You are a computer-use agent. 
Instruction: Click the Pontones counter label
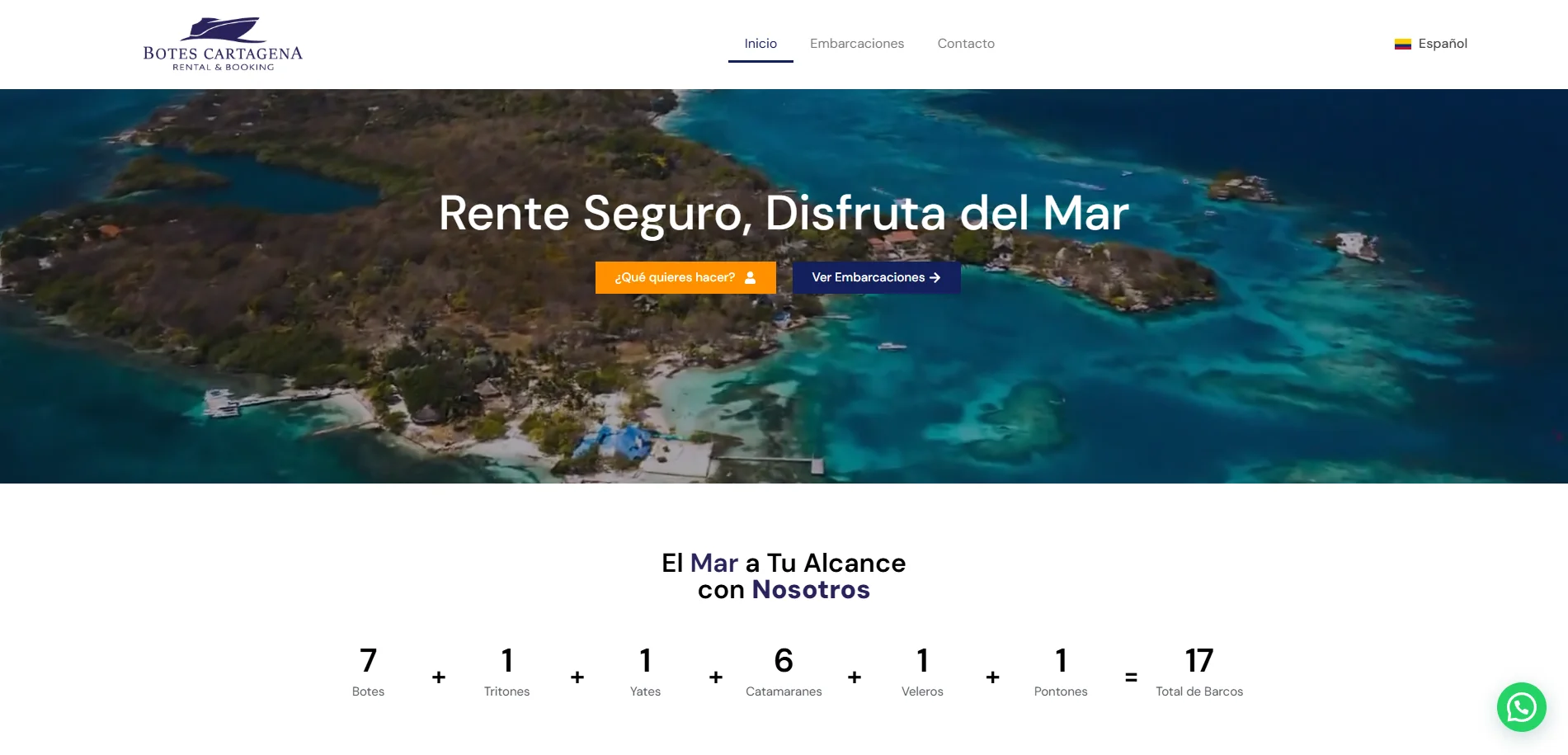[x=1061, y=691]
